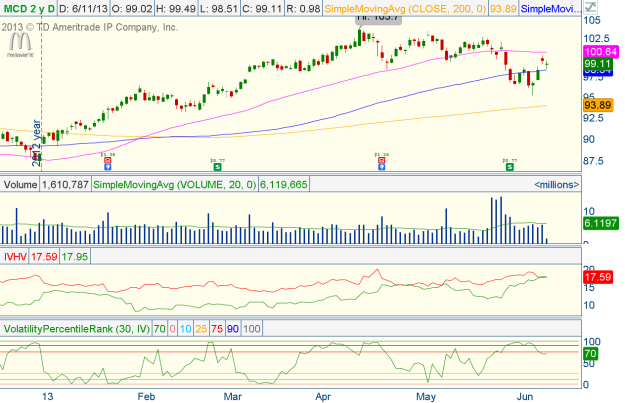This screenshot has width=625, height=403.
Task: Click the green 99.11 last price bubble
Action: pos(598,64)
